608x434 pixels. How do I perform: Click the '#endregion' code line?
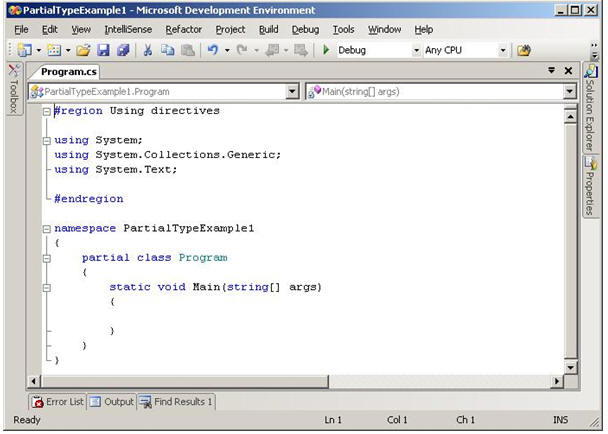(89, 199)
